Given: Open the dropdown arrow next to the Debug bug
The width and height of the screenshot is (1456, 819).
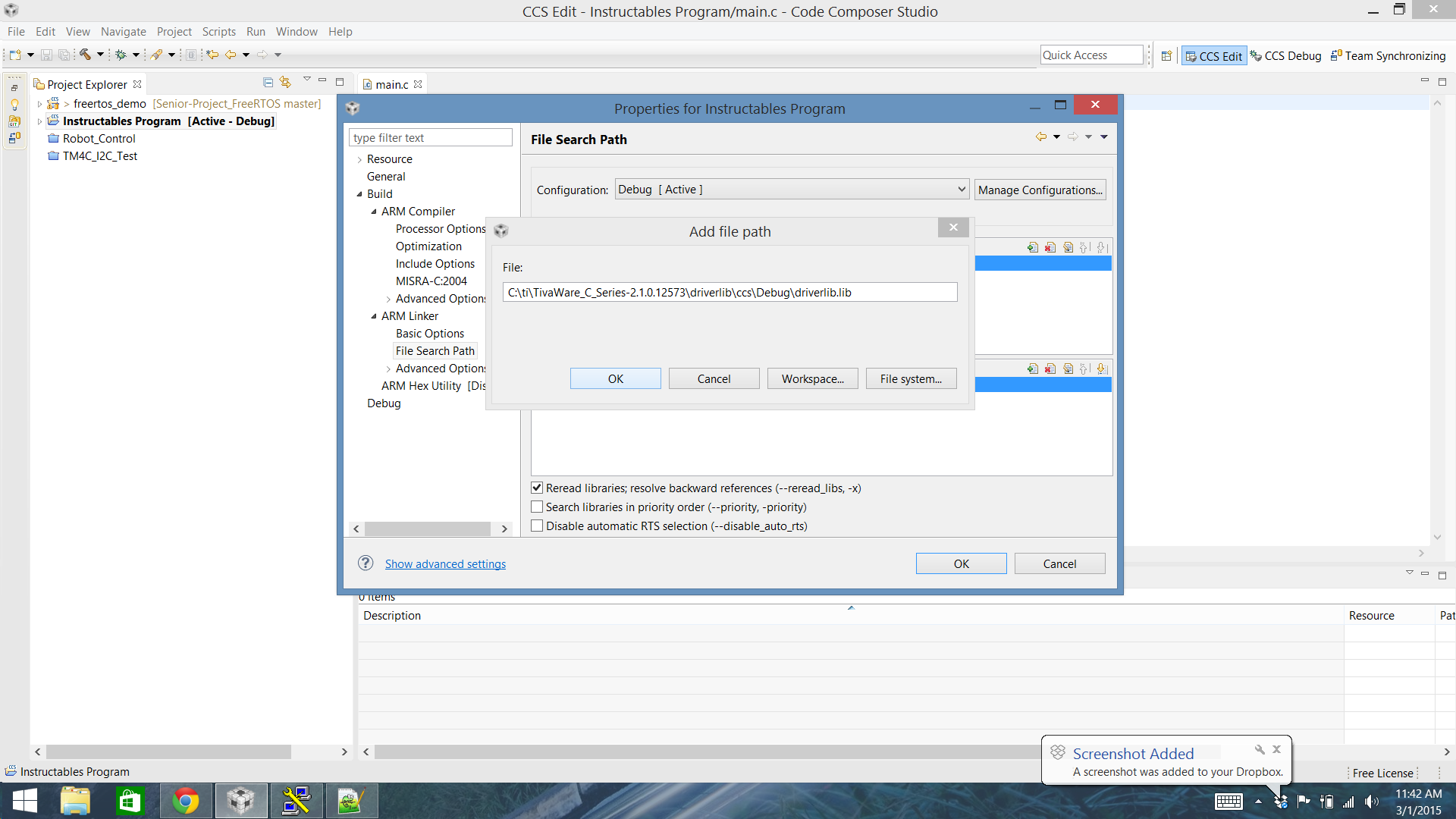Looking at the screenshot, I should 136,55.
